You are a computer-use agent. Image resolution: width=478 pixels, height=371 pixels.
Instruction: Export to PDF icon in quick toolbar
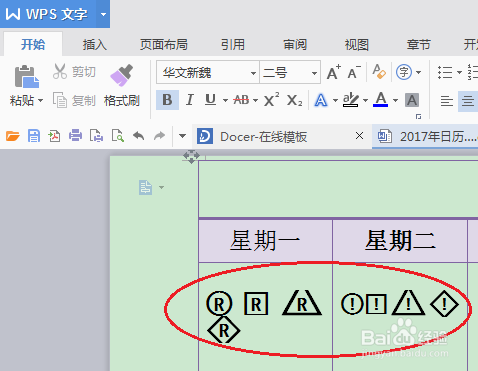coord(54,136)
